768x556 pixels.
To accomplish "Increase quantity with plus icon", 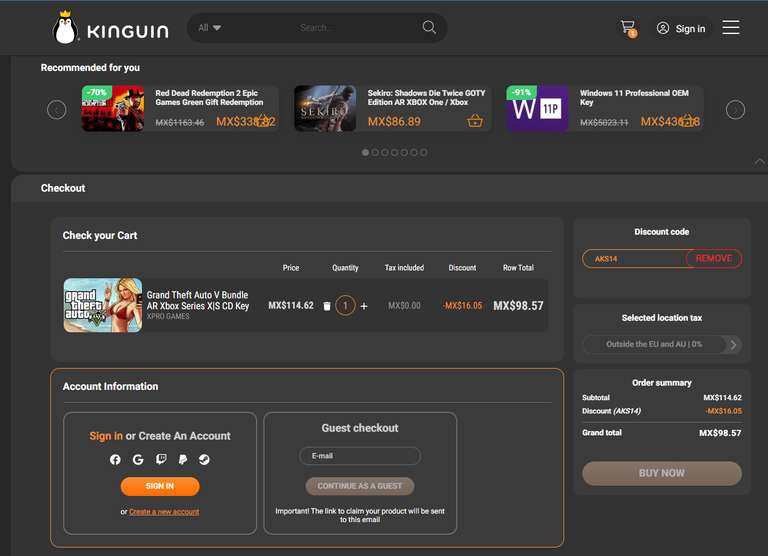I will coord(364,306).
